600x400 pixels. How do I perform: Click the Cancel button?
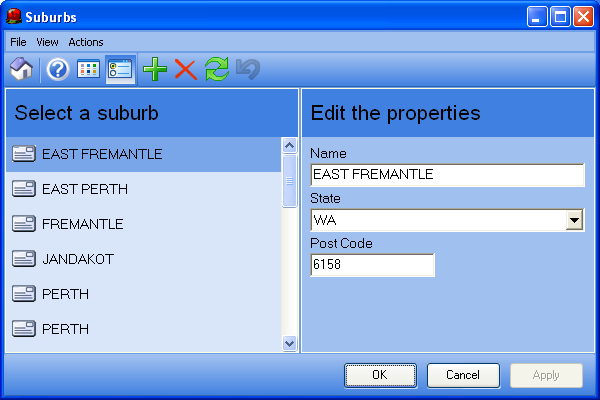click(463, 375)
